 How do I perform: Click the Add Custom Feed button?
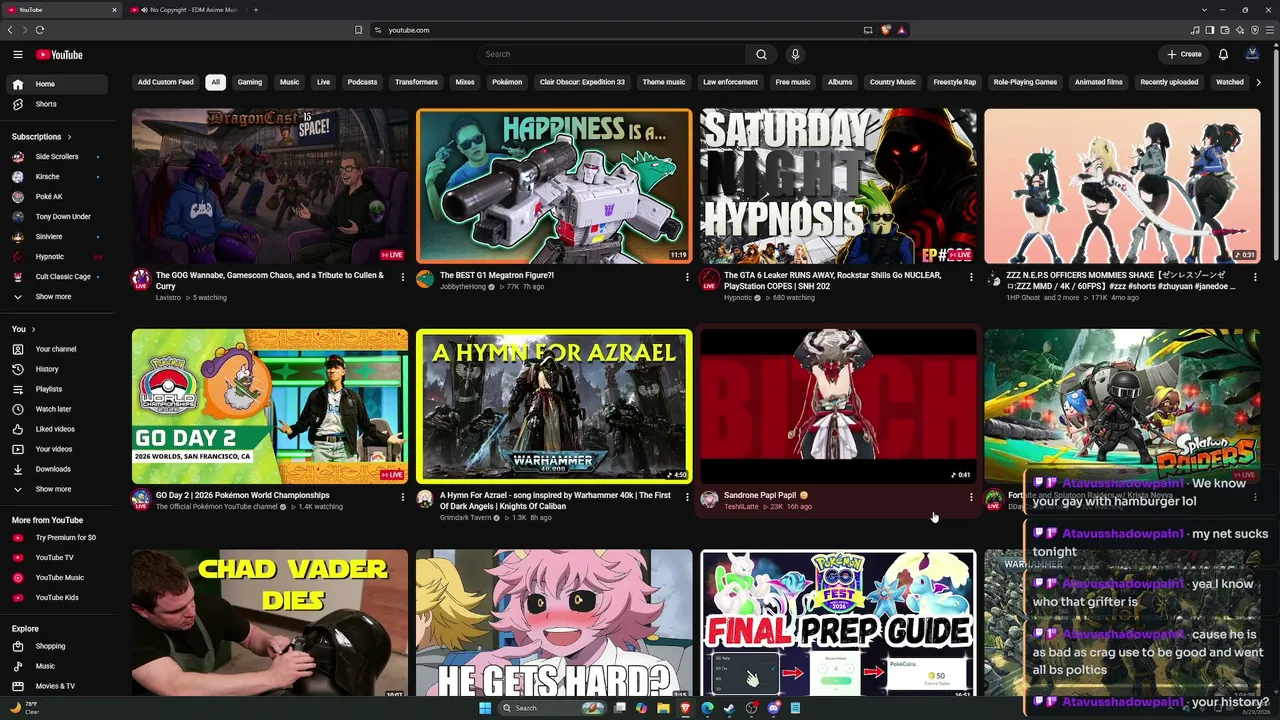point(166,82)
